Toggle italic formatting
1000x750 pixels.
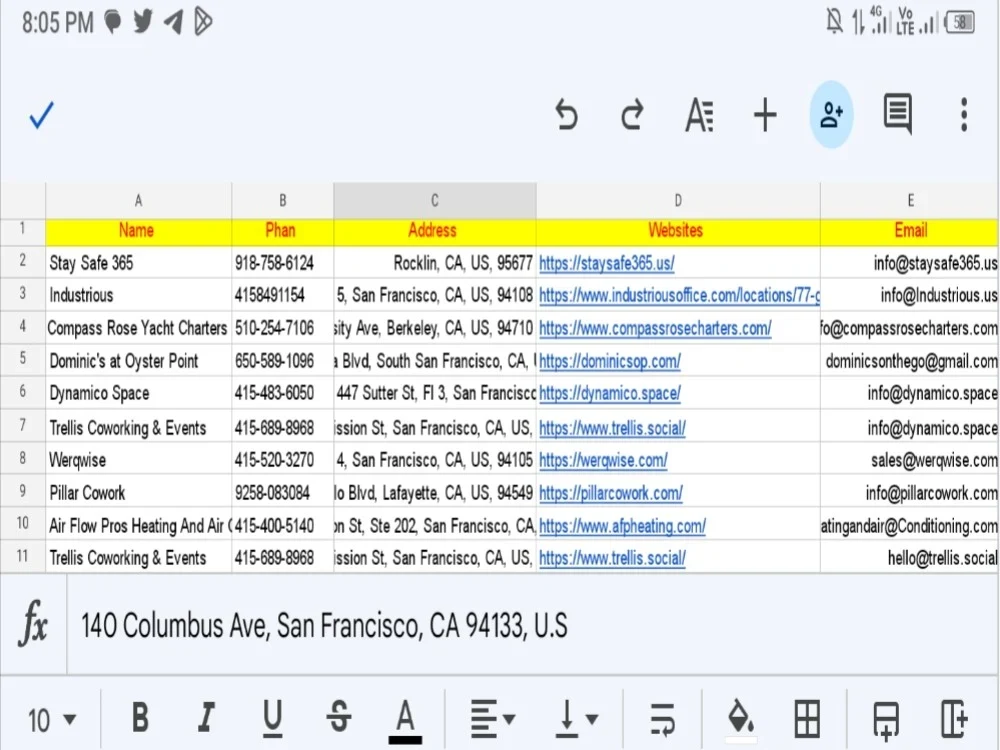[x=206, y=716]
